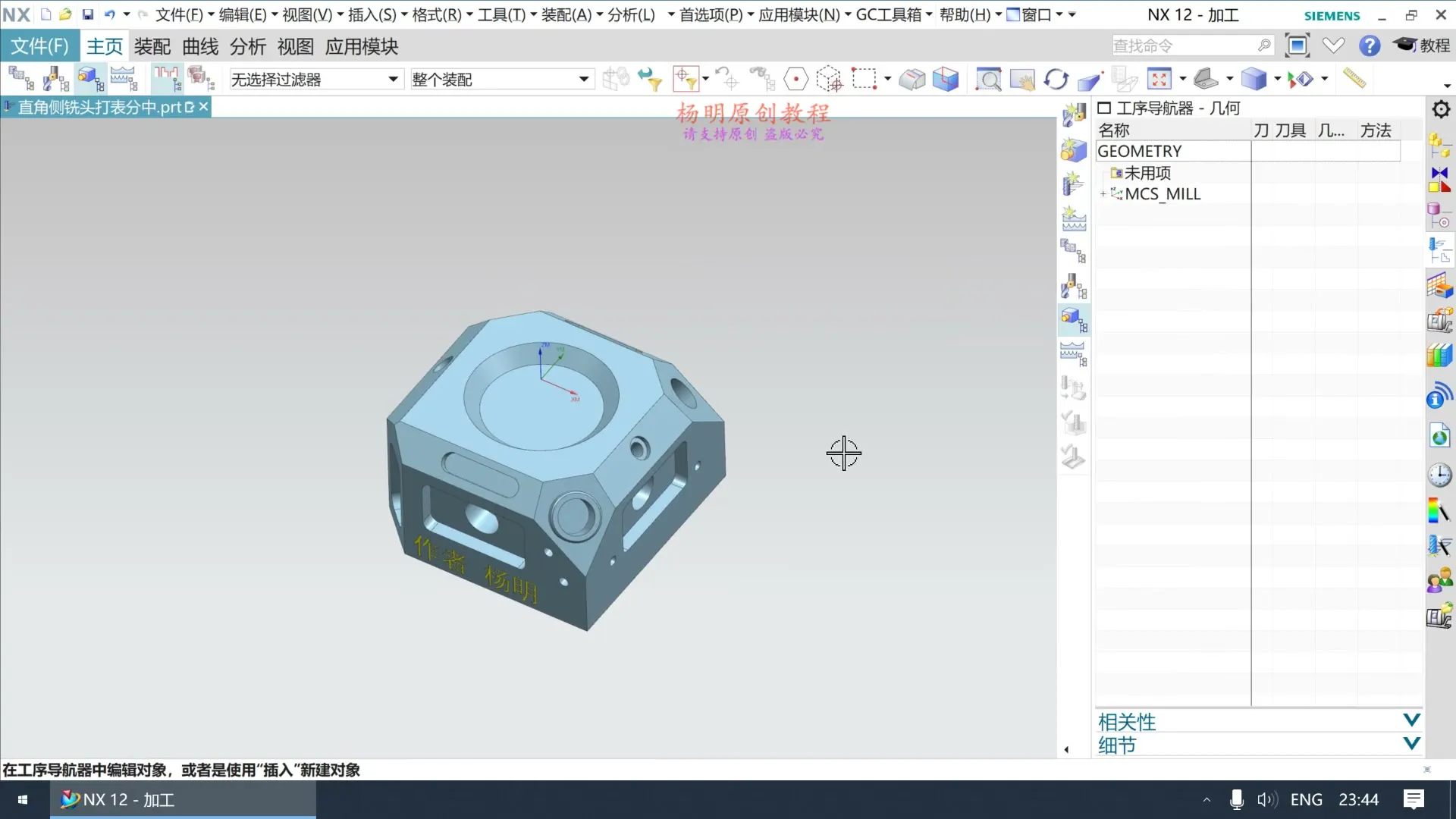Switch to the 曲线 ribbon tab
The width and height of the screenshot is (1456, 819).
[x=200, y=47]
